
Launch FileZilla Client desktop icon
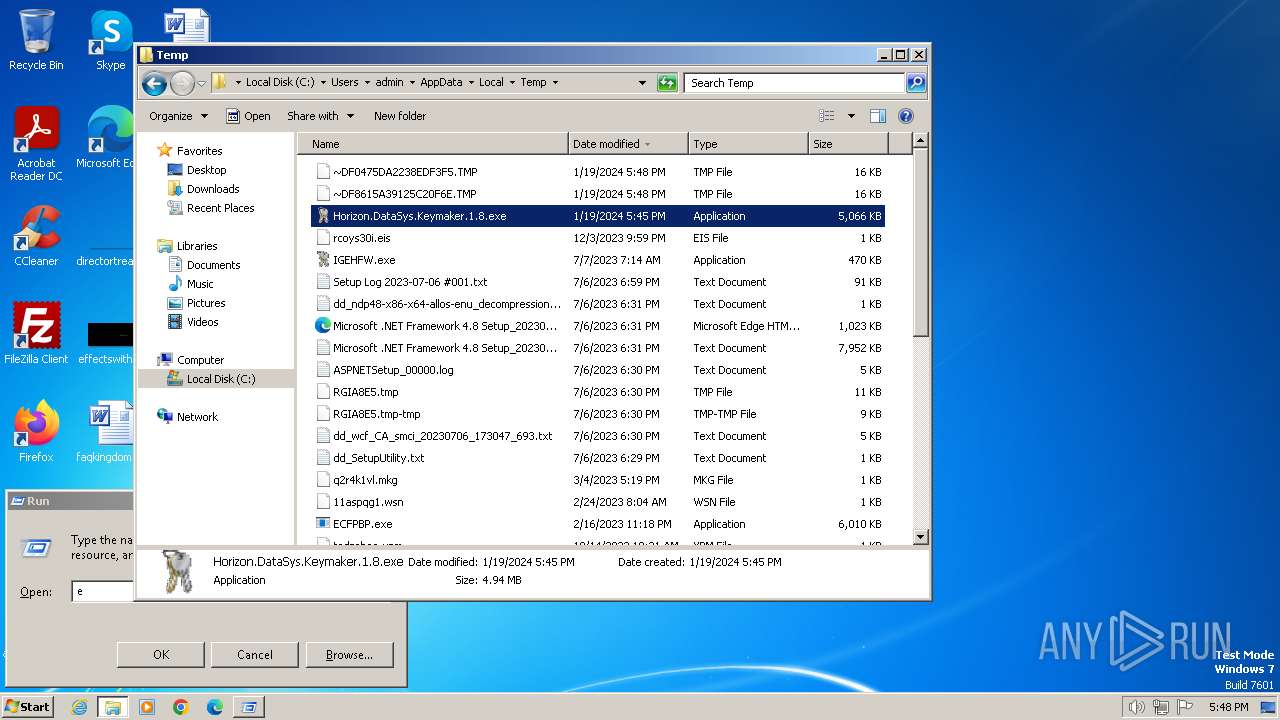coord(36,333)
